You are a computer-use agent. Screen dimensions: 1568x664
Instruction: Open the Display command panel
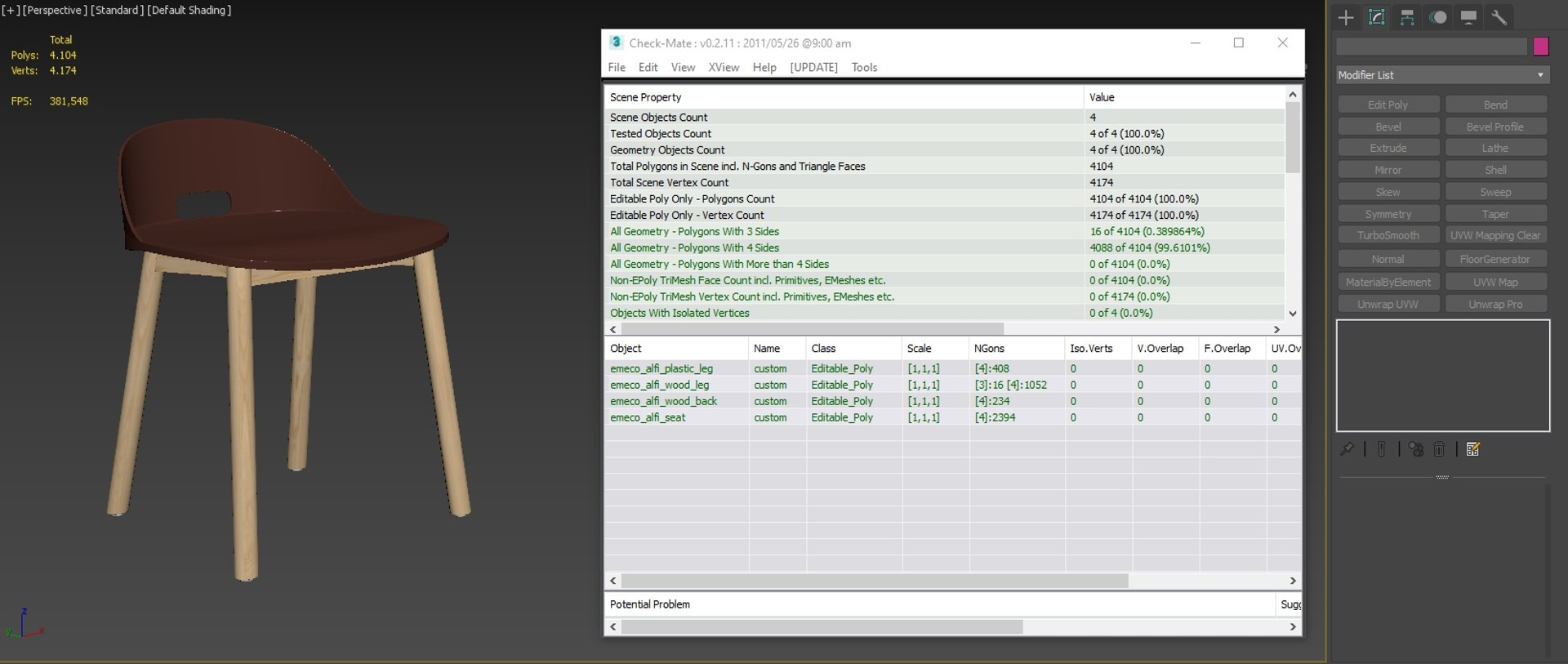(x=1468, y=17)
